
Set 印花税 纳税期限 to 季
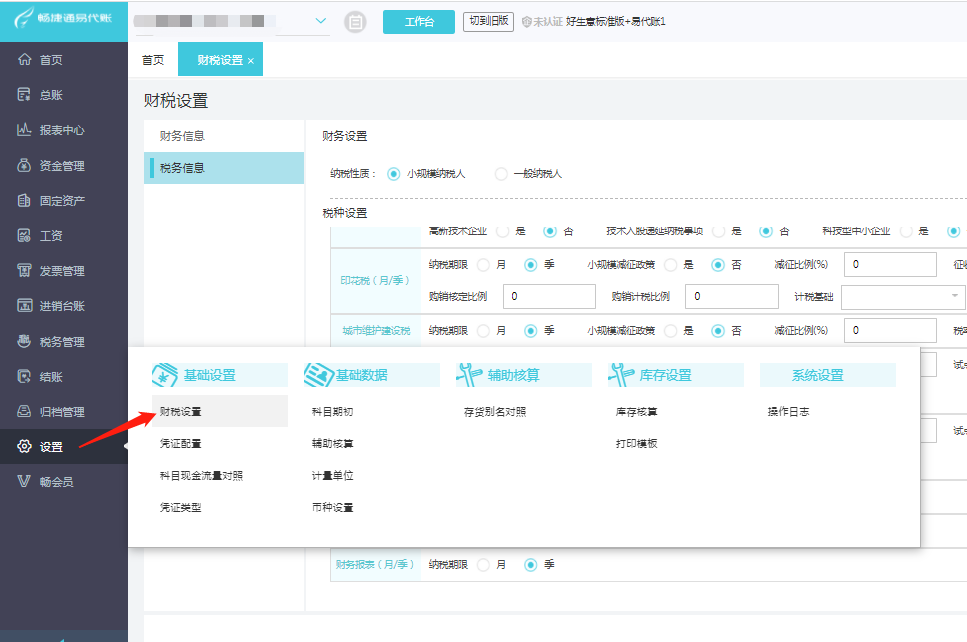tap(530, 265)
